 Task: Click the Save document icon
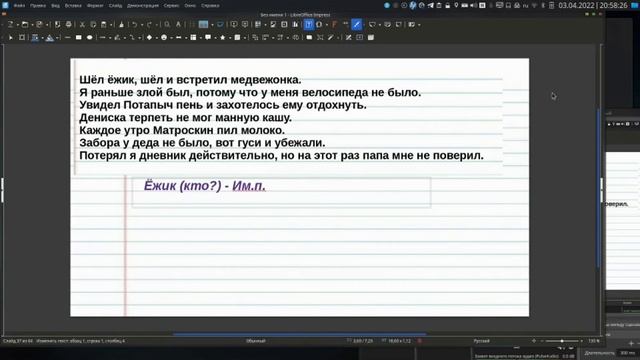[x=39, y=24]
